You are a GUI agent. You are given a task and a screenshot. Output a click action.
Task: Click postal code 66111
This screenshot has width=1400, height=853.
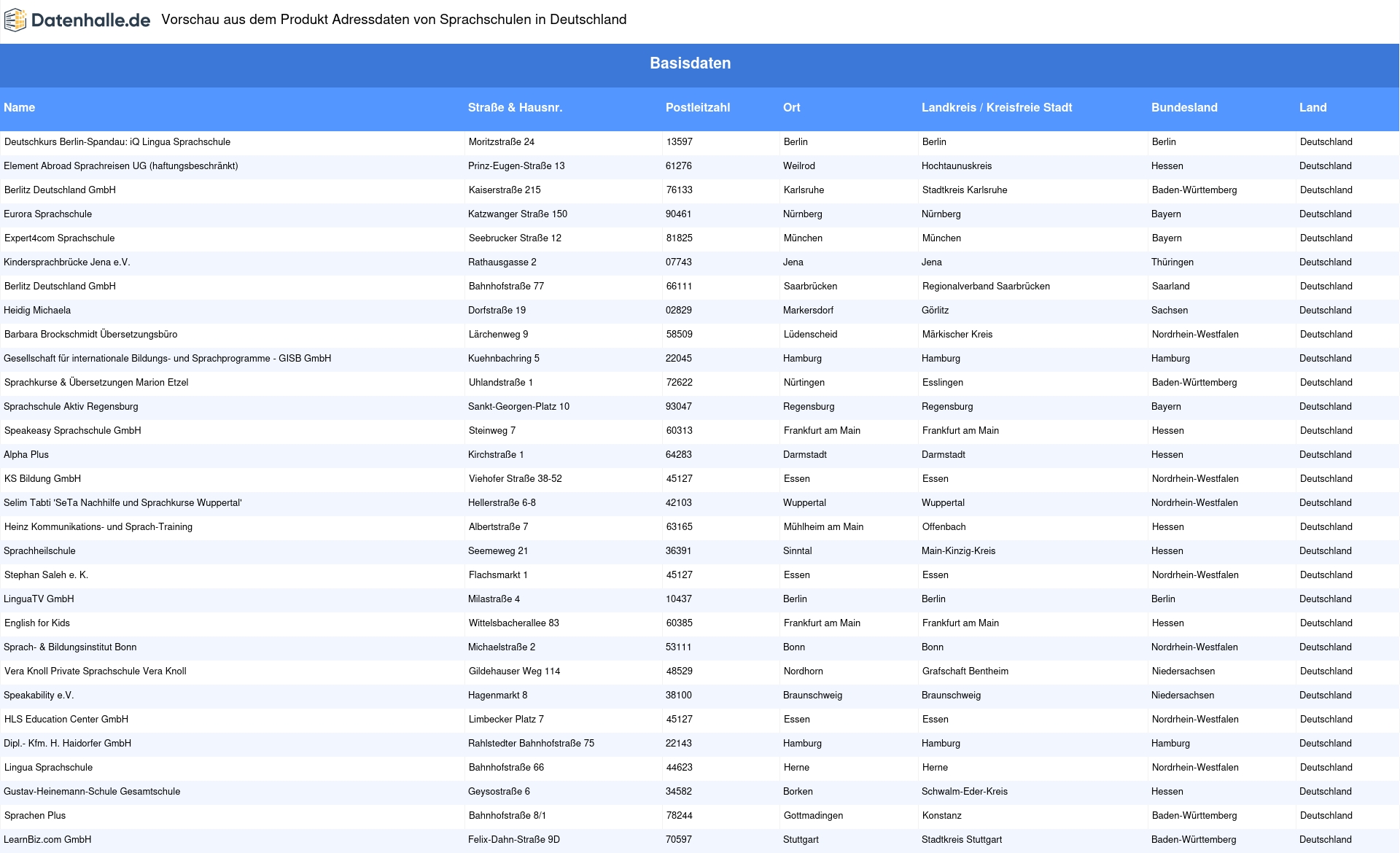(680, 287)
